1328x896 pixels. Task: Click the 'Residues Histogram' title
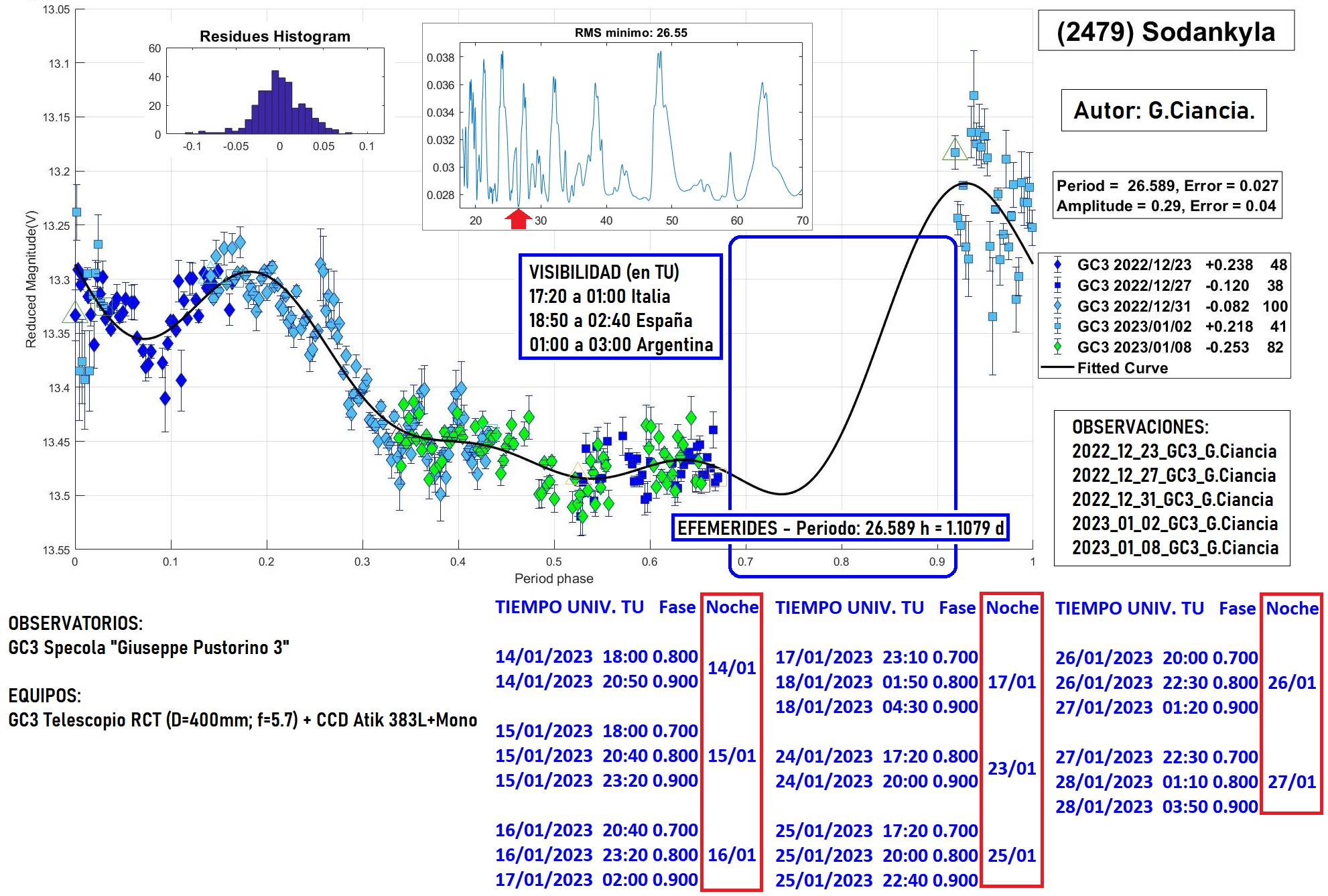coord(275,36)
